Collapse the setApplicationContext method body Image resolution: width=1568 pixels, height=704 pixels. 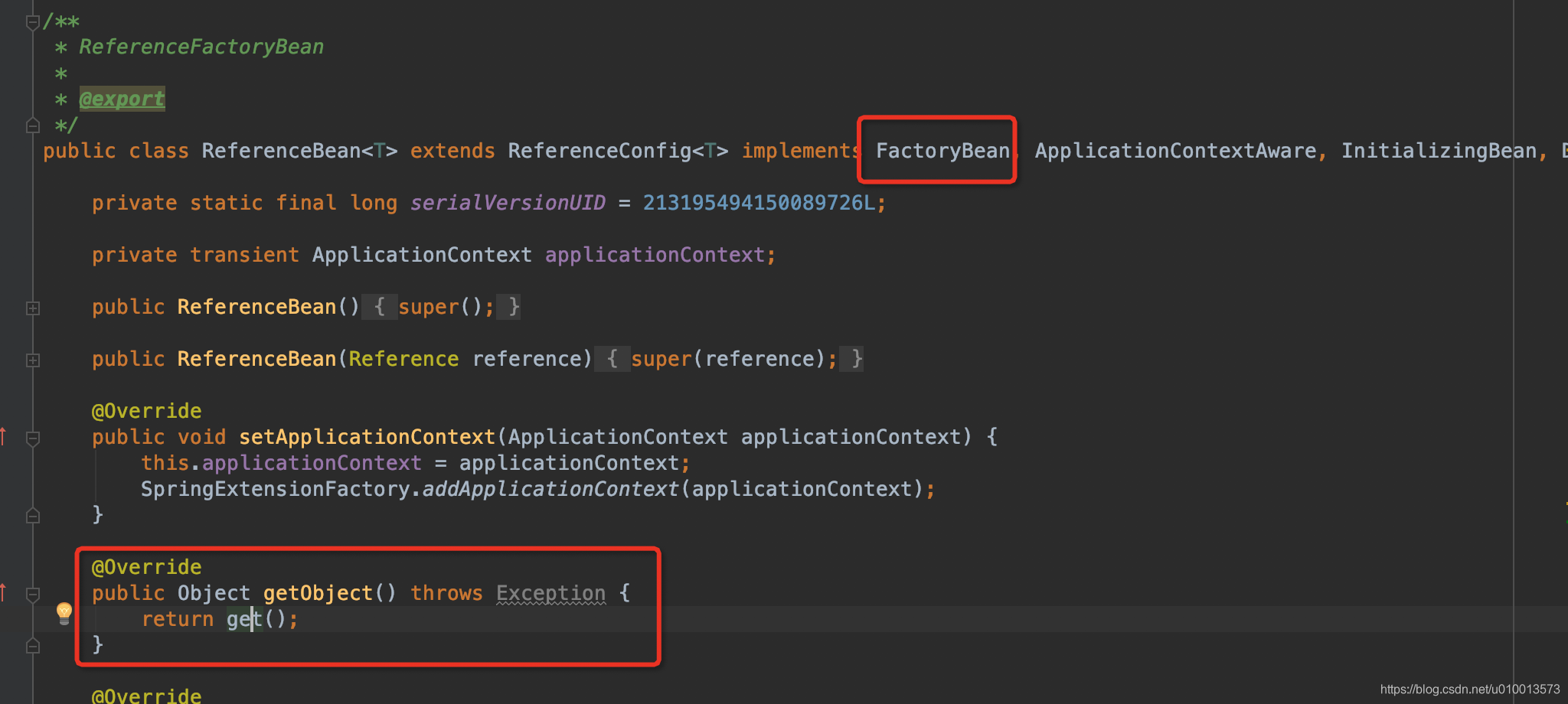[x=33, y=438]
